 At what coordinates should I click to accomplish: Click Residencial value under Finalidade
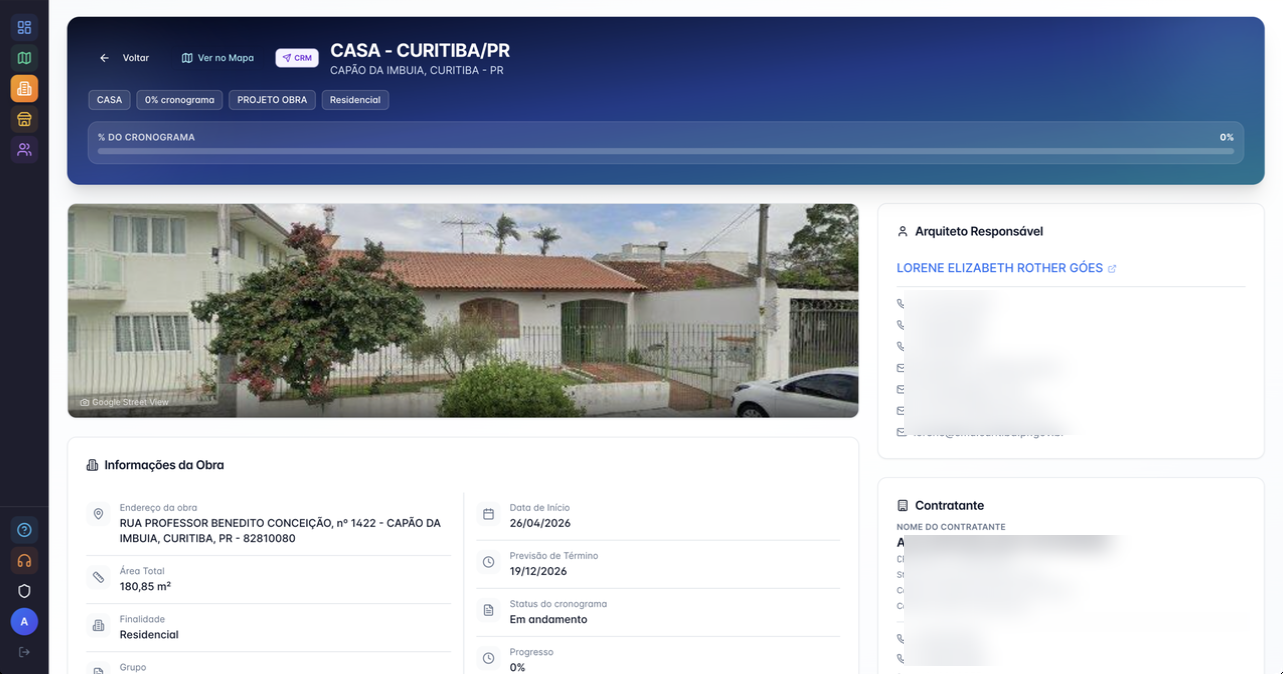(149, 635)
